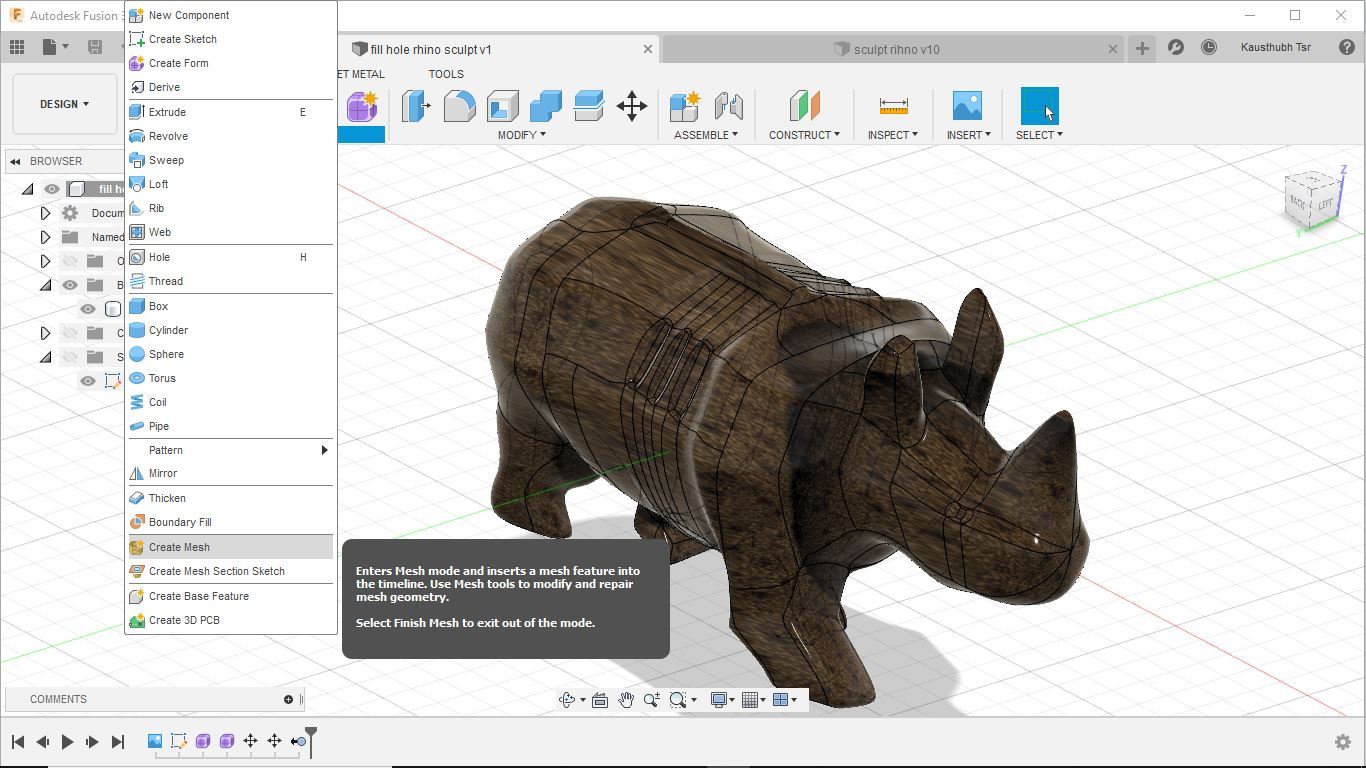Collapse the Bodies folder

[x=45, y=285]
